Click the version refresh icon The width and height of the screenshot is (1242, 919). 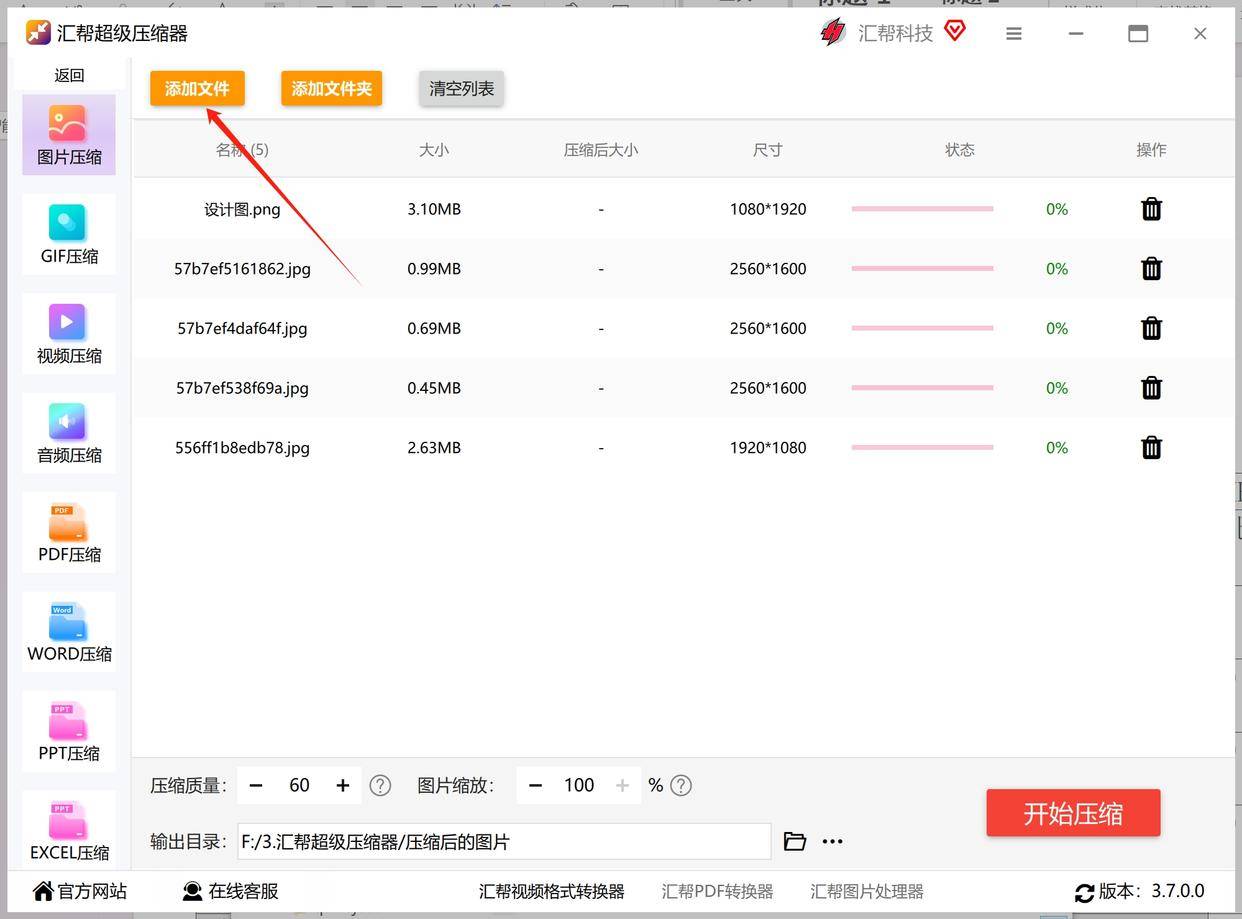coord(1084,892)
